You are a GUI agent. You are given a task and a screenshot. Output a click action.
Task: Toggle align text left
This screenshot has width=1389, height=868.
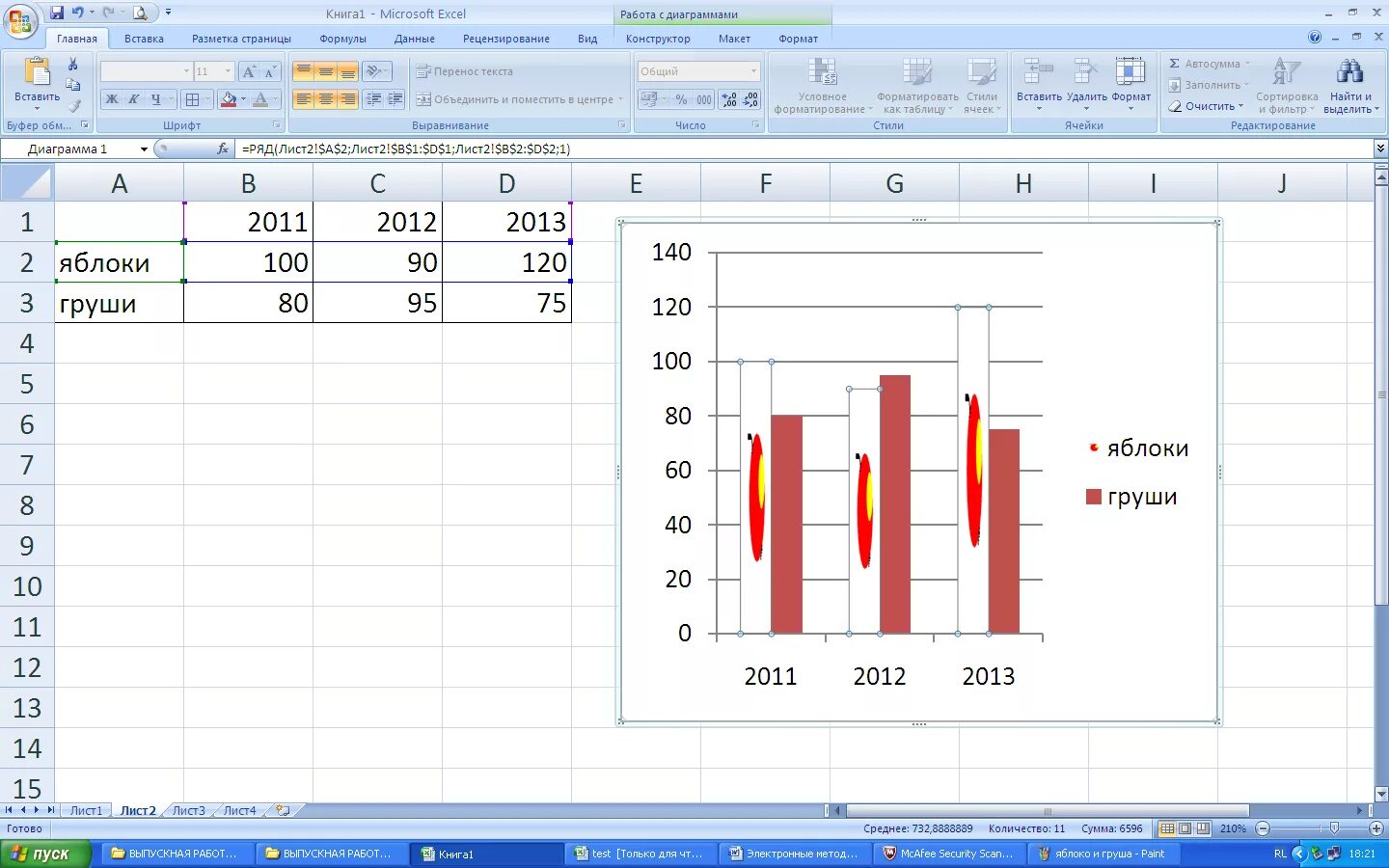[x=304, y=99]
